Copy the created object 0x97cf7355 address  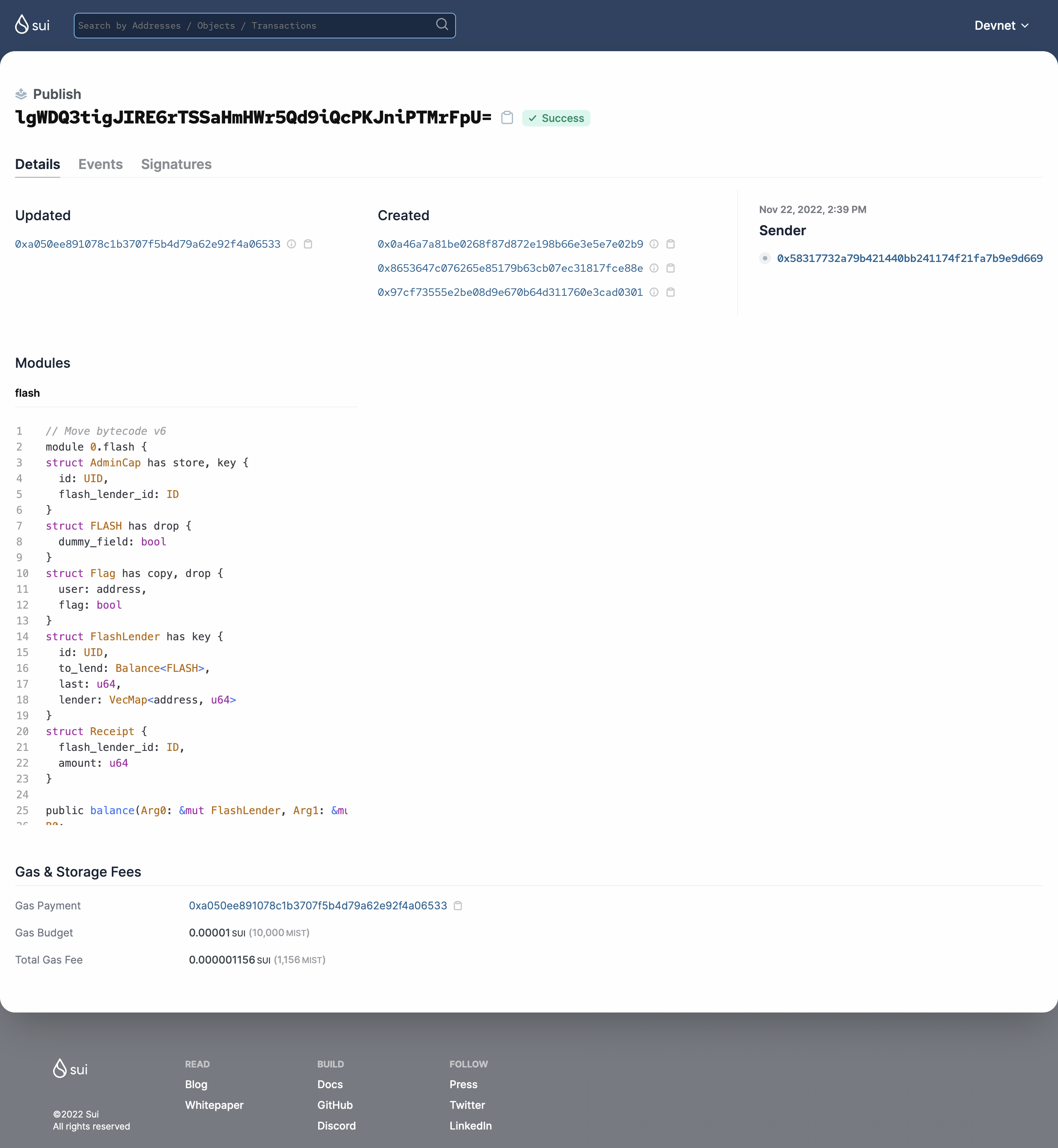[x=671, y=292]
